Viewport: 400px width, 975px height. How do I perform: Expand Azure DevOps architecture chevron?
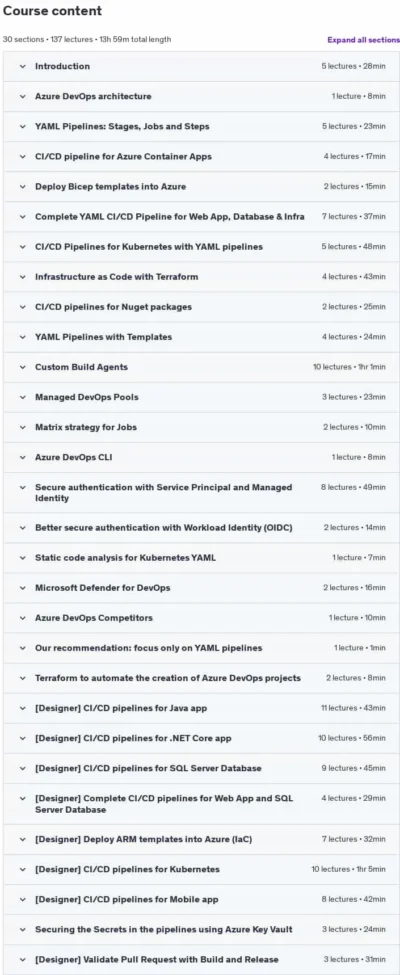[x=22, y=96]
